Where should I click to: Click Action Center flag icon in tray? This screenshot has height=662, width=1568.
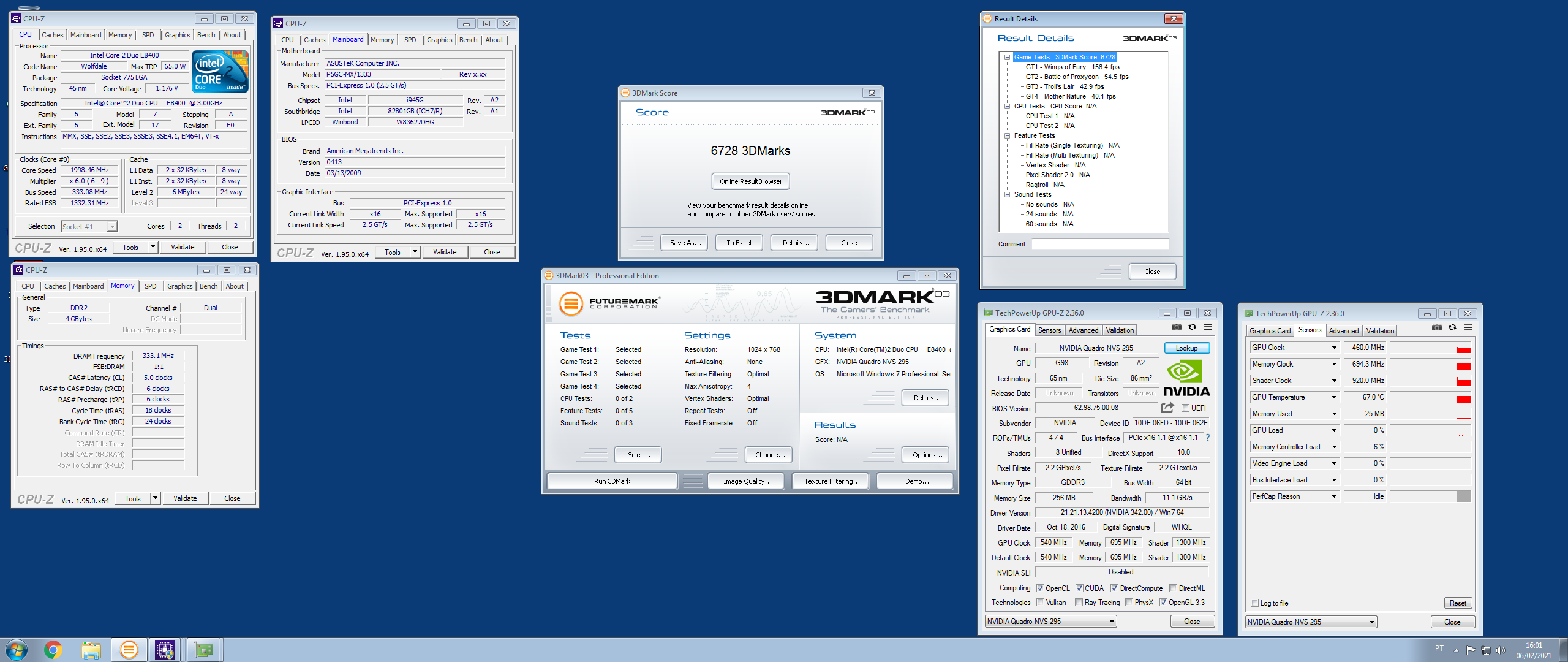(1471, 650)
